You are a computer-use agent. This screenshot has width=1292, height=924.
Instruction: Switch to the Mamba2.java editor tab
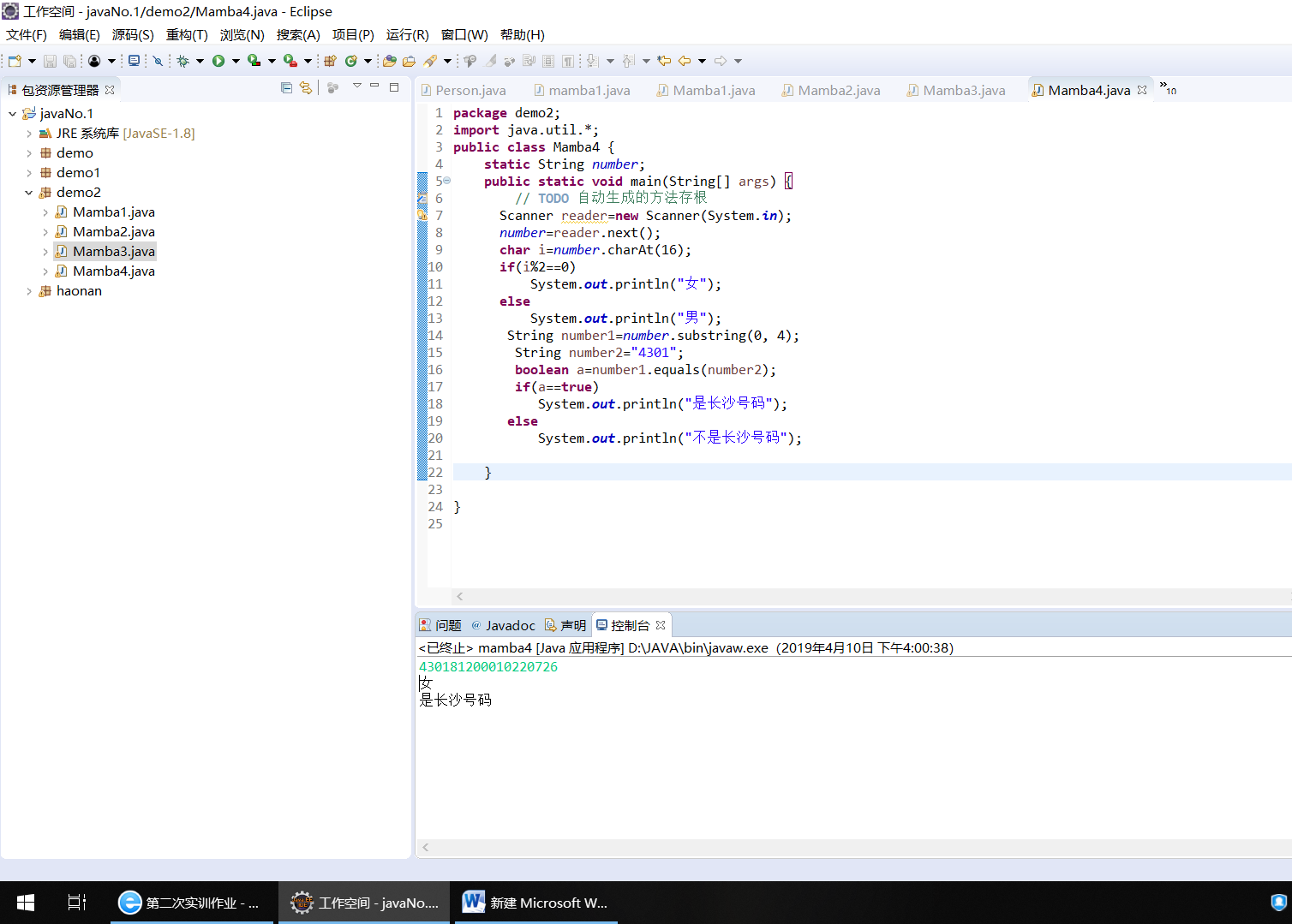click(x=831, y=90)
